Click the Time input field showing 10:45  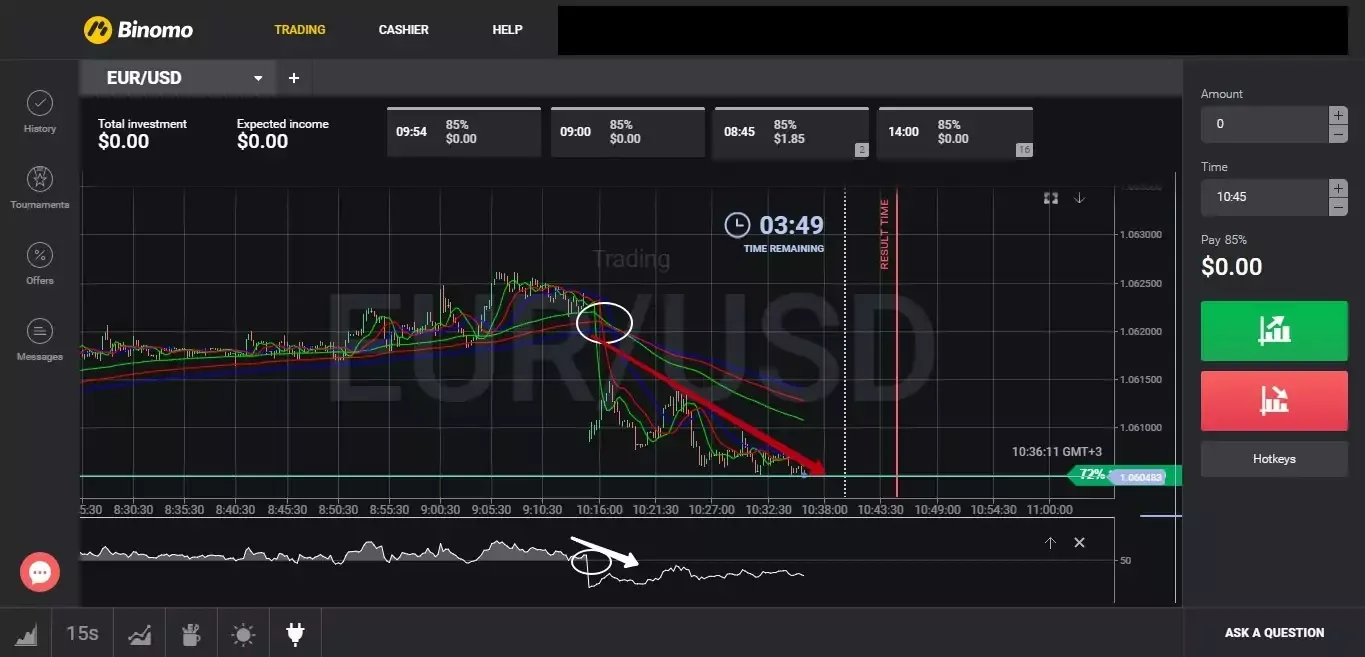(x=1264, y=197)
